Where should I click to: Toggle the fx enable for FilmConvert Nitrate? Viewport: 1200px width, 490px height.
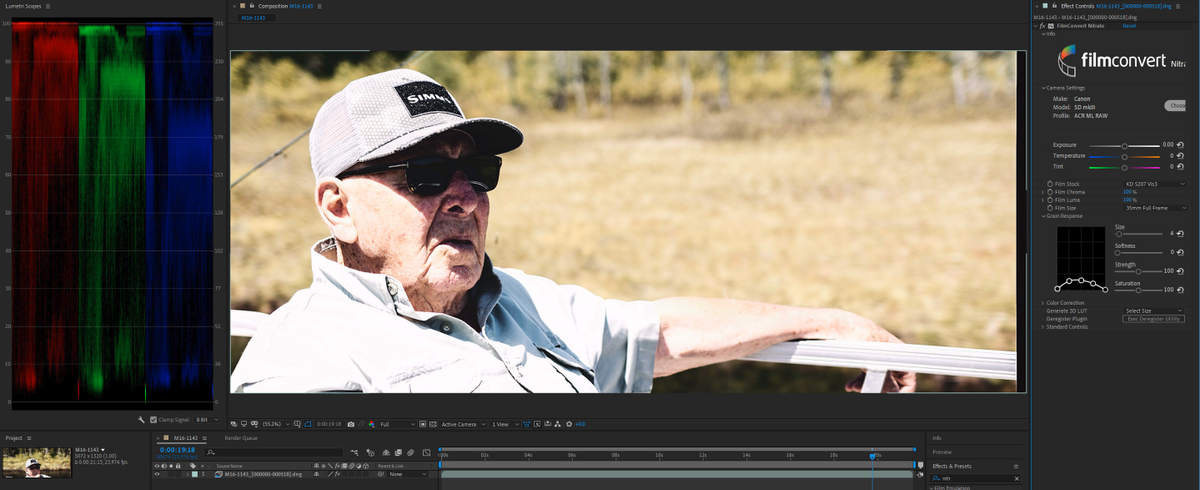tap(1042, 25)
